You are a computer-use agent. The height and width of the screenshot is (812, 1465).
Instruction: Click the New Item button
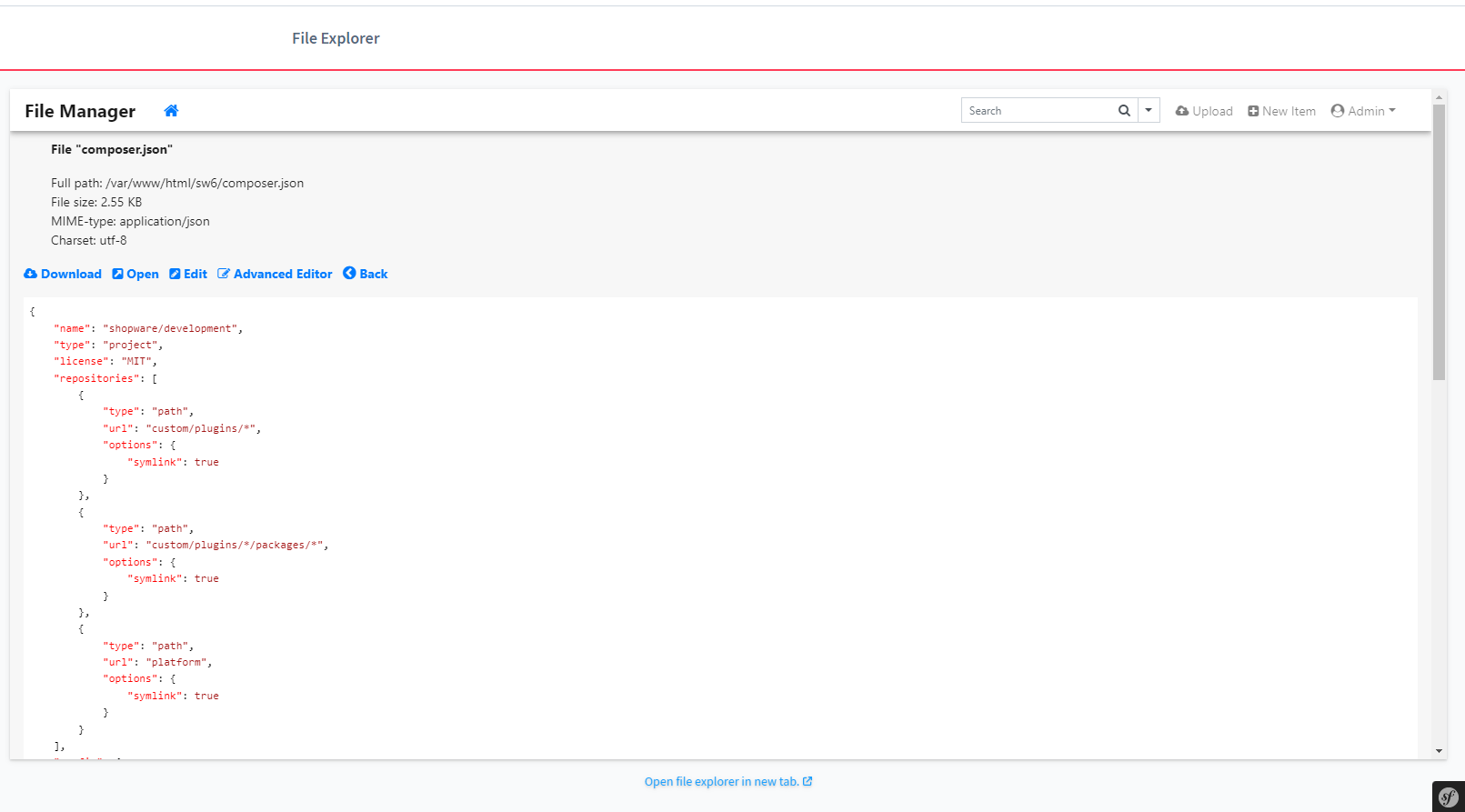1281,111
